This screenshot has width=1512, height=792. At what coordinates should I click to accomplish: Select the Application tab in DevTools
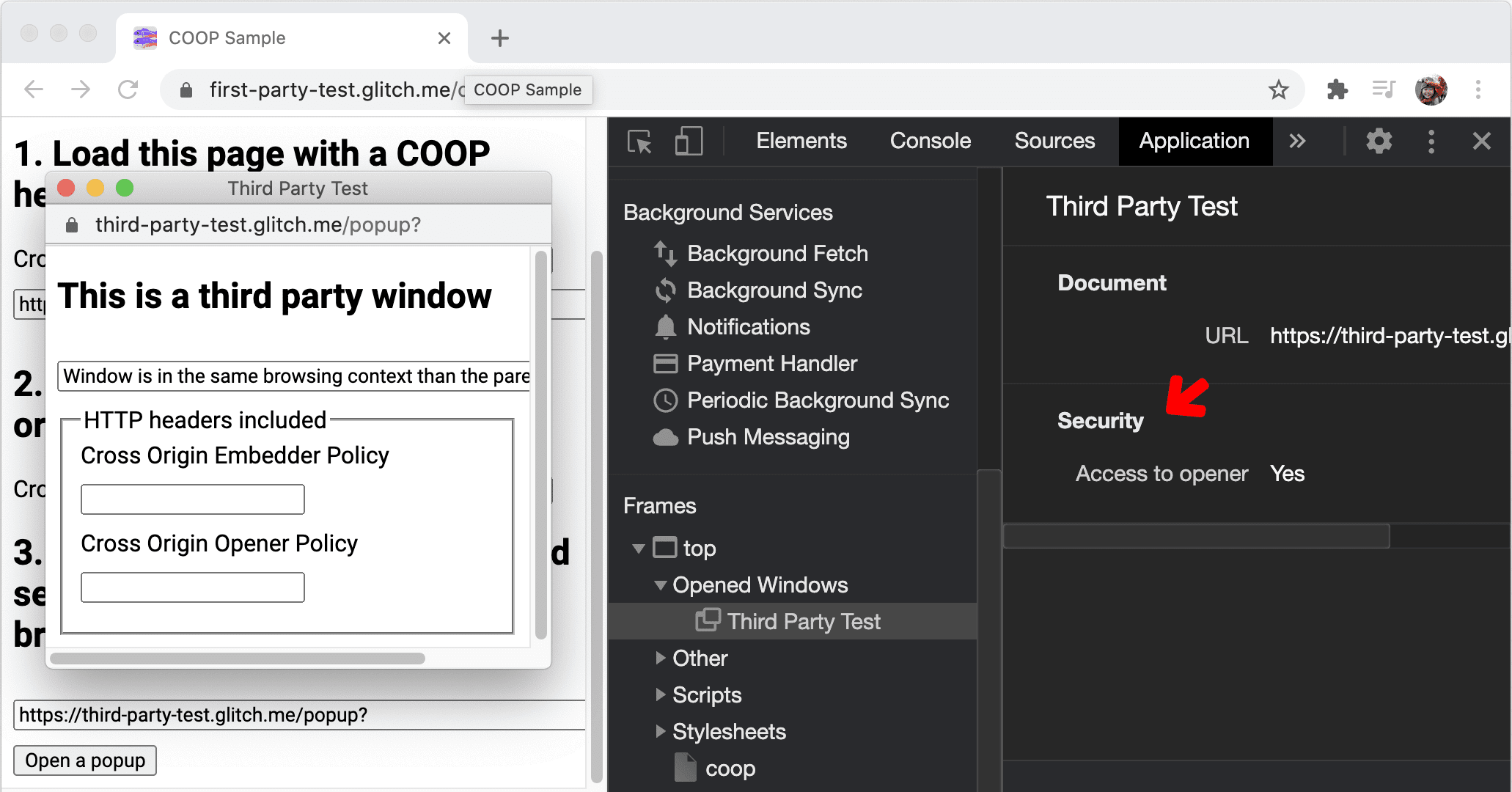(1192, 141)
